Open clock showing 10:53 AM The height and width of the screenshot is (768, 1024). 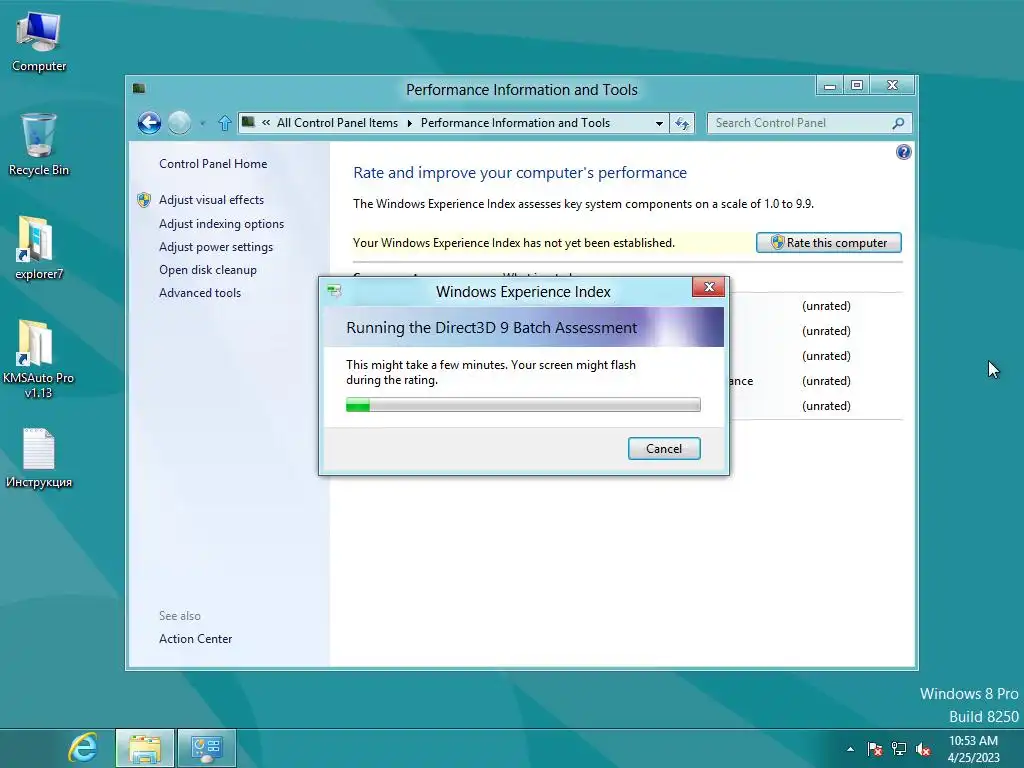pyautogui.click(x=973, y=749)
